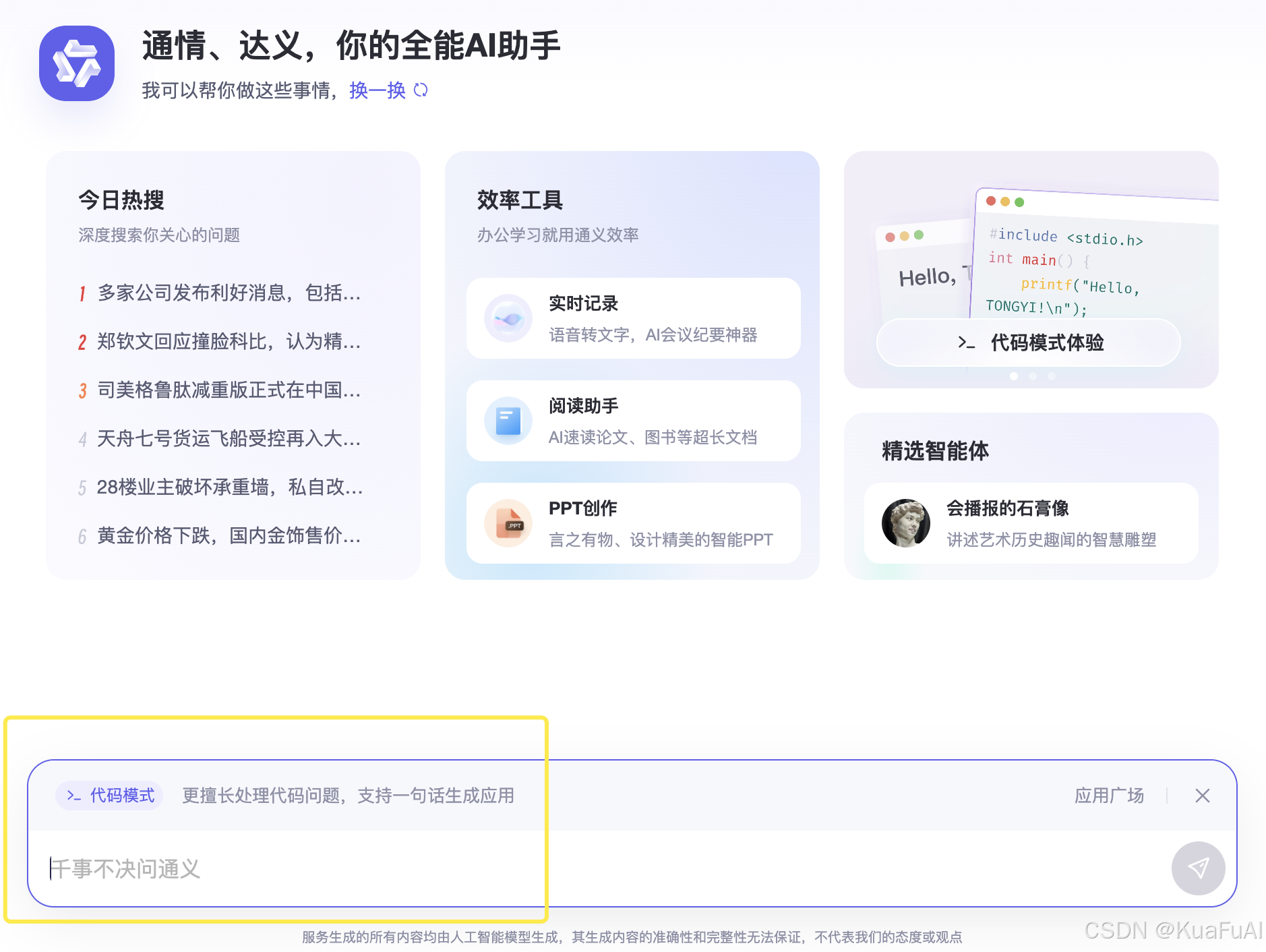Click the 效率工具 heading
Image resolution: width=1266 pixels, height=952 pixels.
coord(520,200)
